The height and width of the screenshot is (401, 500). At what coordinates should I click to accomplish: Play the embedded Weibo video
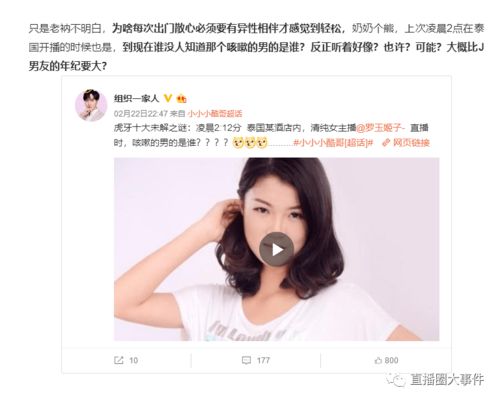pos(276,249)
